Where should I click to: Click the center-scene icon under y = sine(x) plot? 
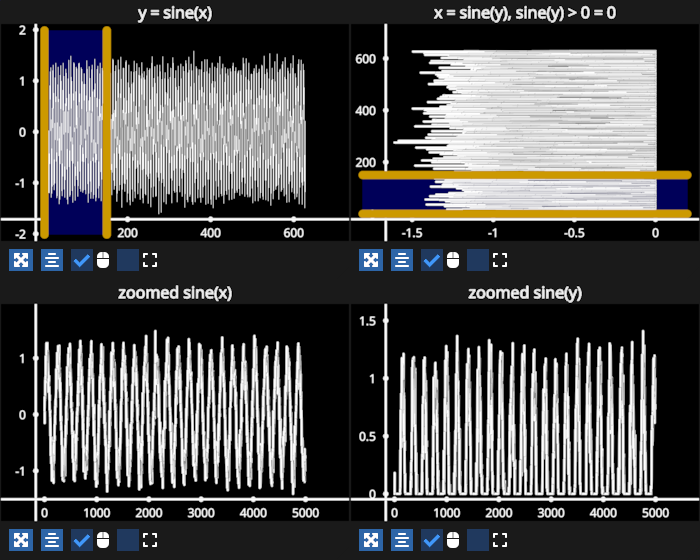coord(52,260)
